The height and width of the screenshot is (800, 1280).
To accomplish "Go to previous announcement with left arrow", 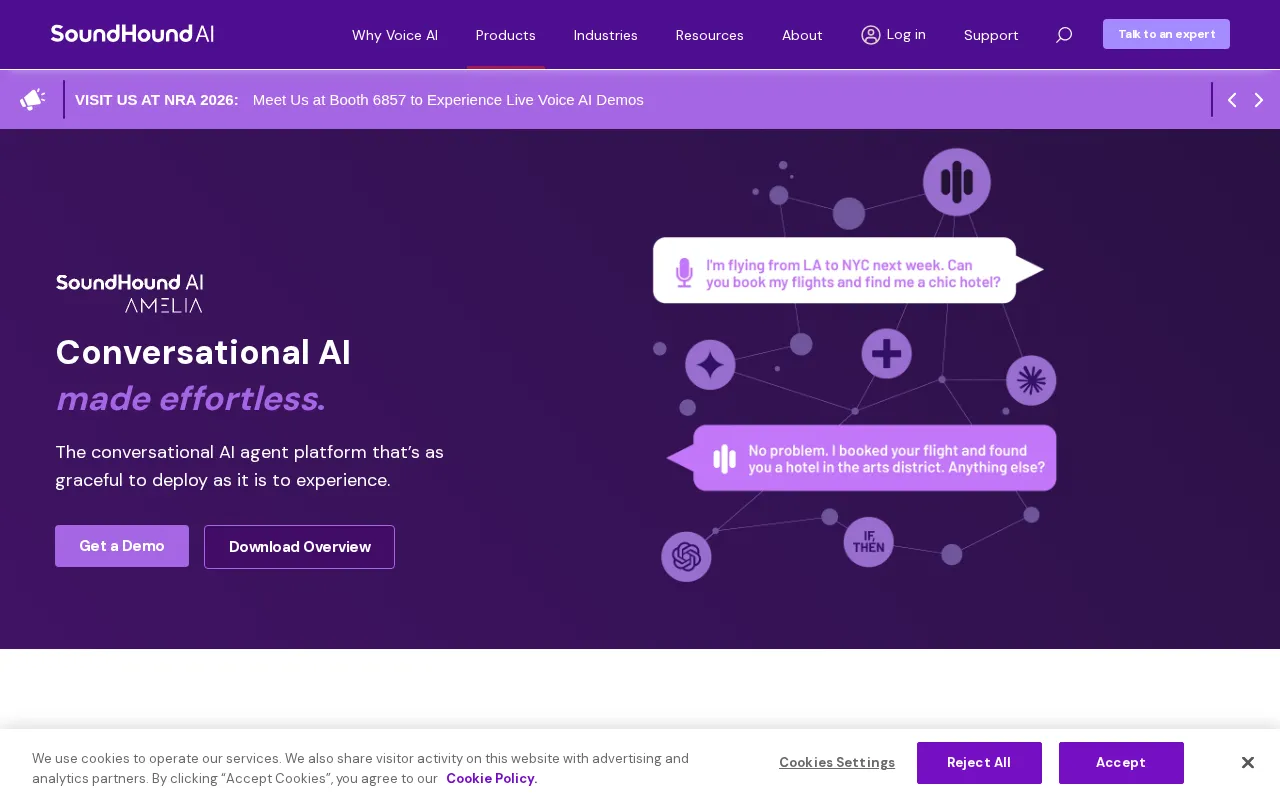I will coord(1232,100).
